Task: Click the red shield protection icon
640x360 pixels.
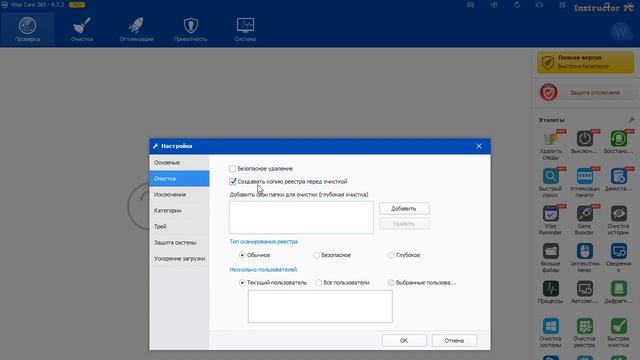Action: [548, 92]
